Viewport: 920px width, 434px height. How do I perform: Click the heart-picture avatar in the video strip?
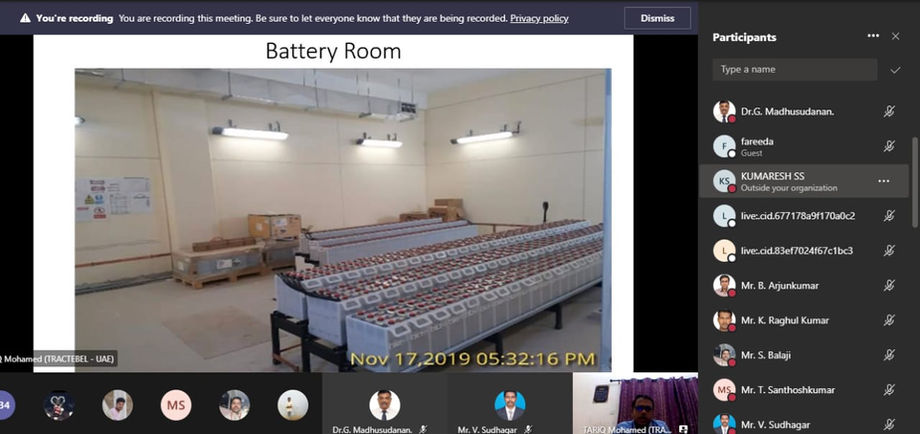(59, 405)
